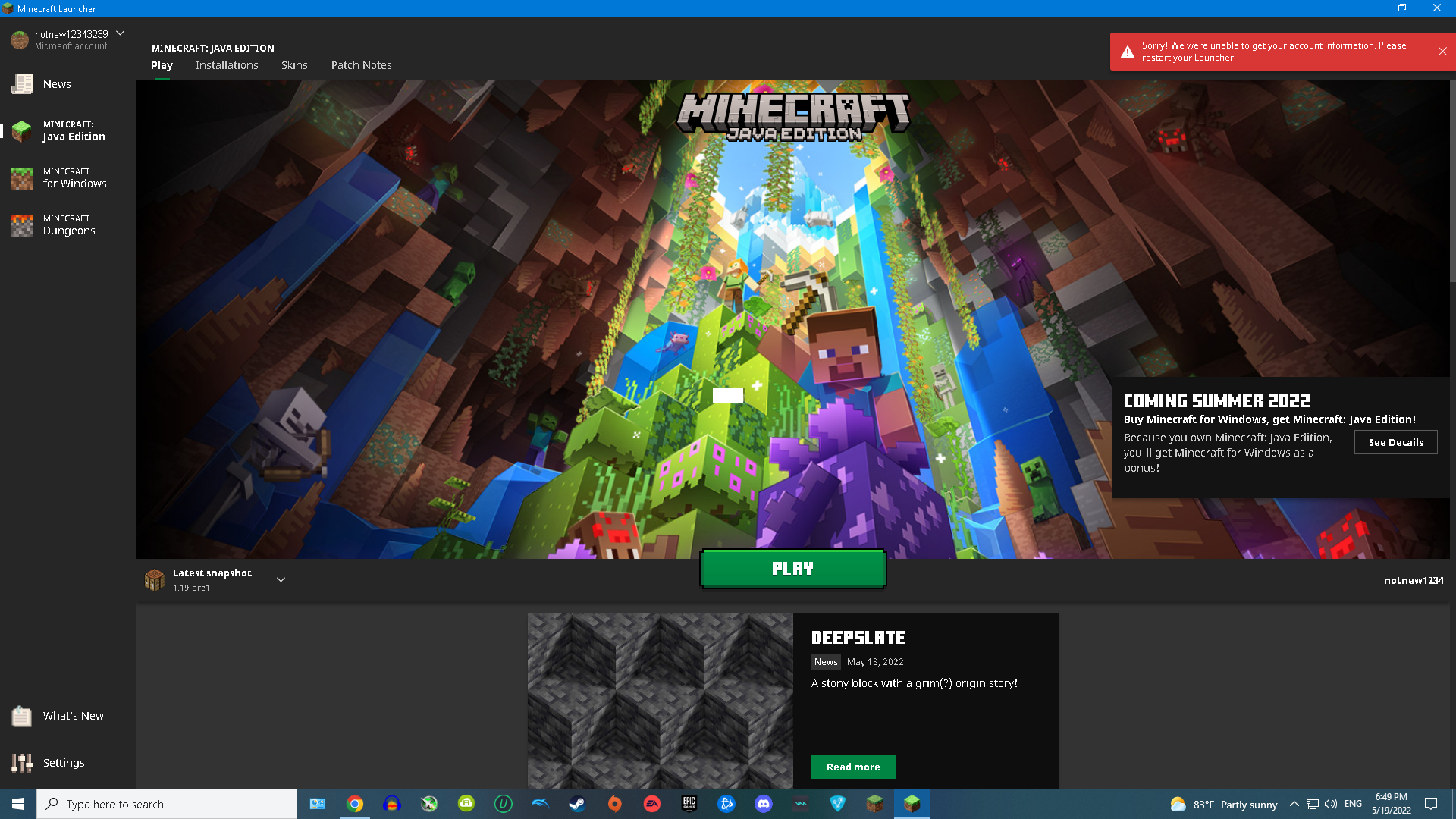Screen dimensions: 1456x819
Task: Click the crafting table installation icon
Action: coord(155,580)
